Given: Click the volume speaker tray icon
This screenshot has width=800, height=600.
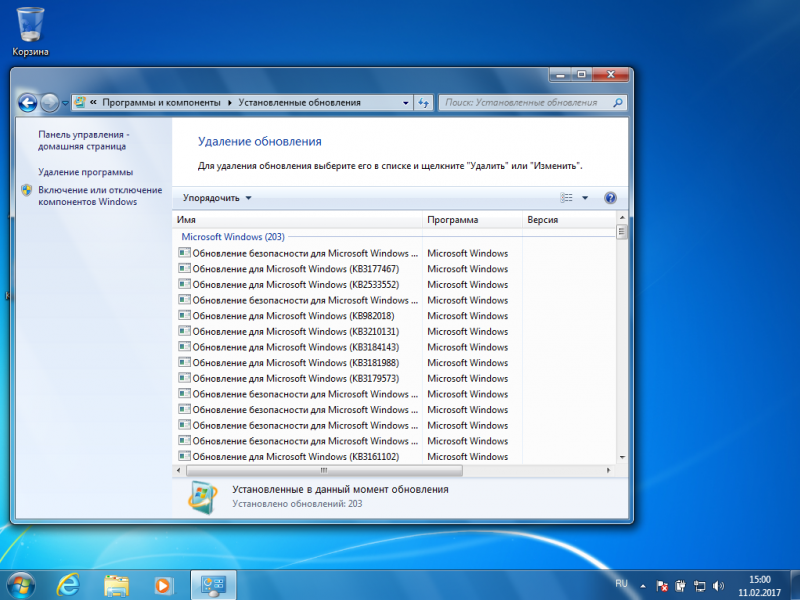Looking at the screenshot, I should pos(718,586).
